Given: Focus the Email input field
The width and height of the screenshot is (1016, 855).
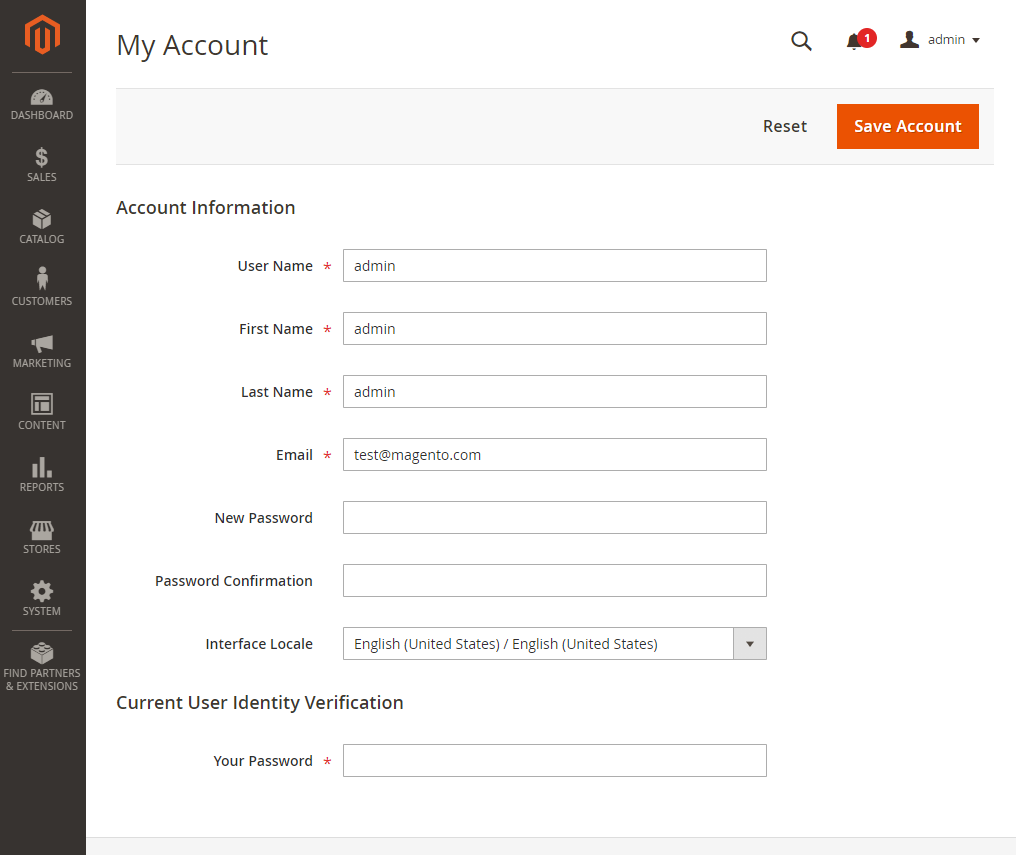Looking at the screenshot, I should pyautogui.click(x=554, y=455).
